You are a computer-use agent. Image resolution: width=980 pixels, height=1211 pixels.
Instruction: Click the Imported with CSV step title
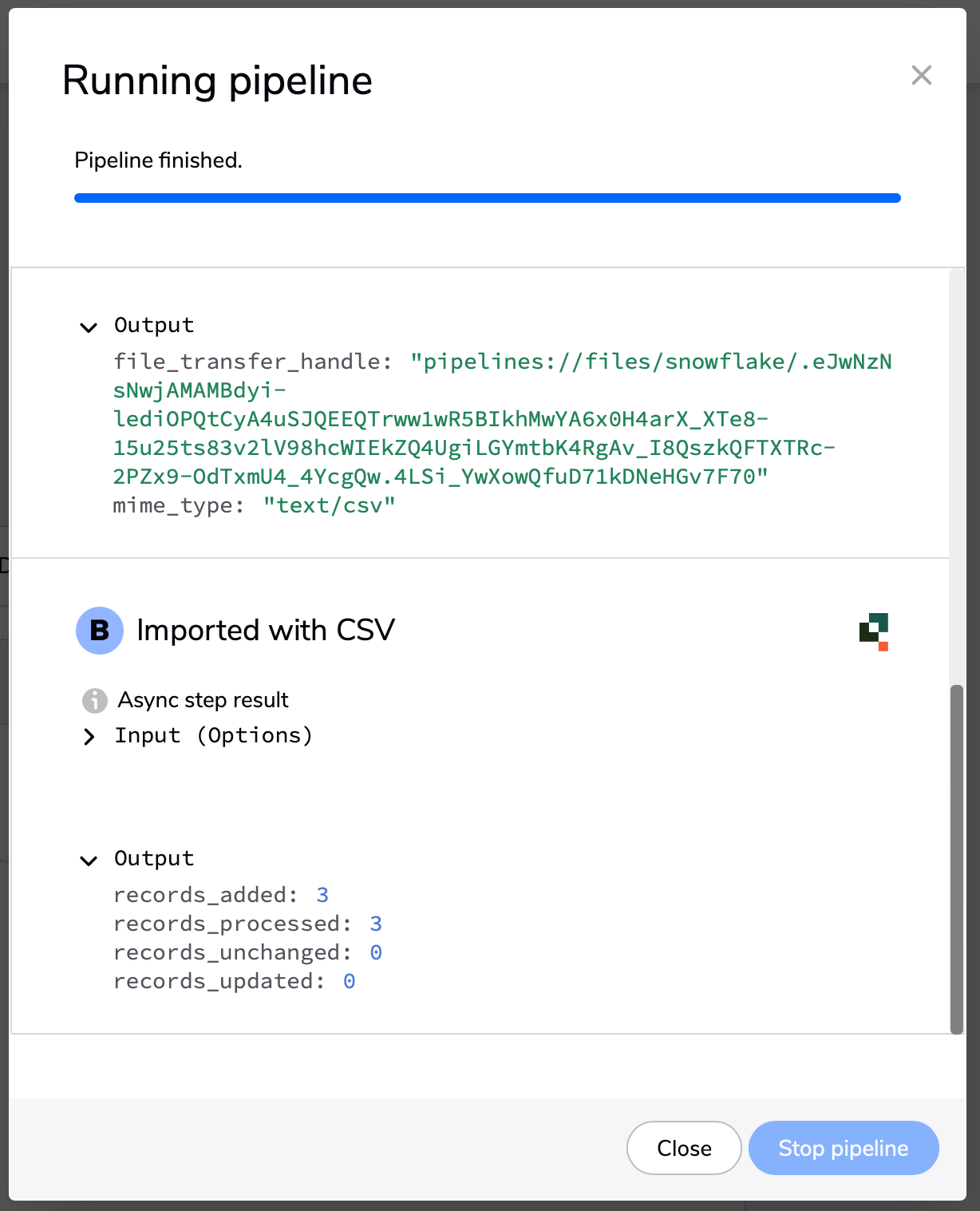[266, 630]
